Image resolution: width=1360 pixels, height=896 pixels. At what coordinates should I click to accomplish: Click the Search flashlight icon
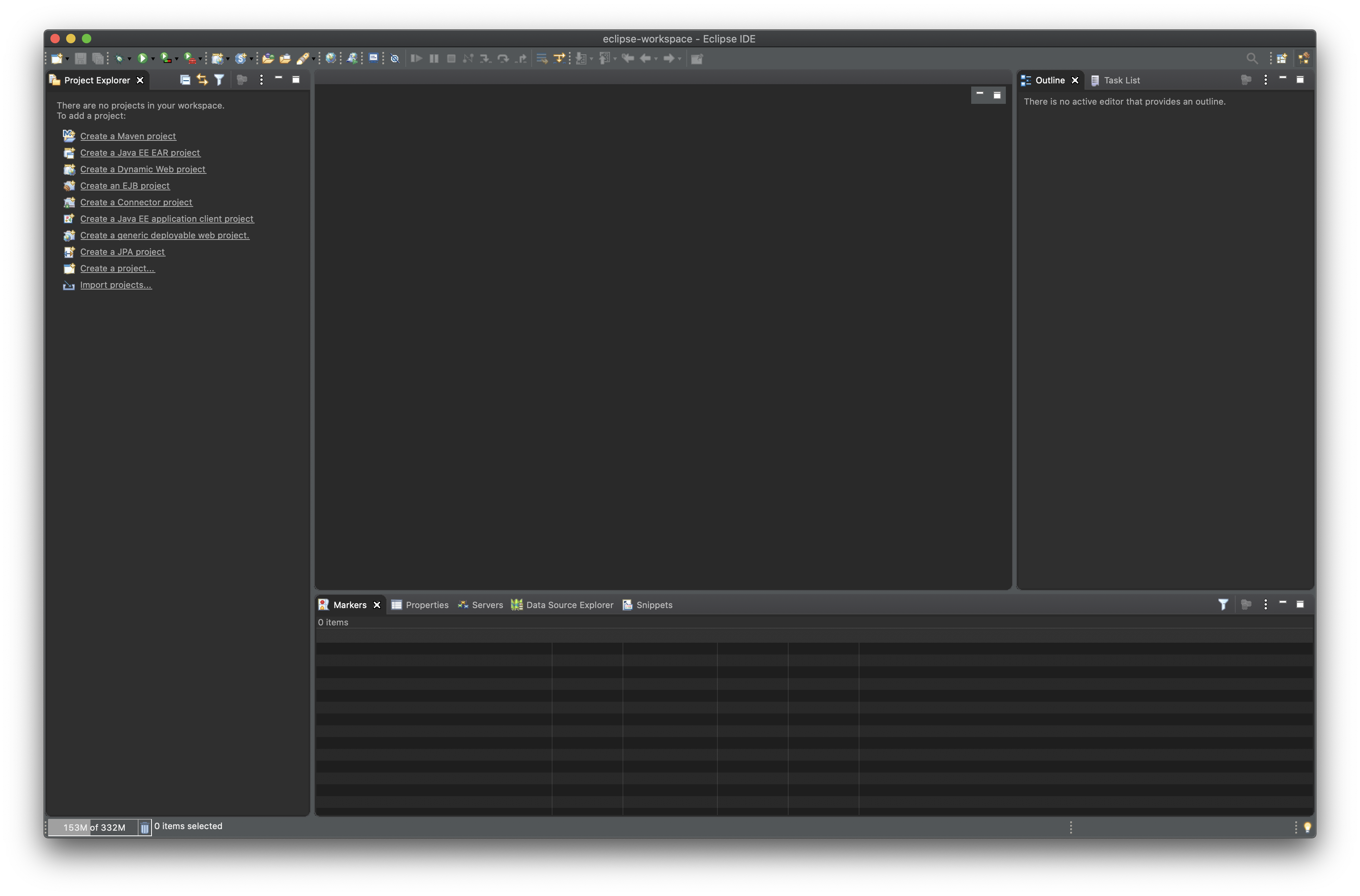click(303, 58)
